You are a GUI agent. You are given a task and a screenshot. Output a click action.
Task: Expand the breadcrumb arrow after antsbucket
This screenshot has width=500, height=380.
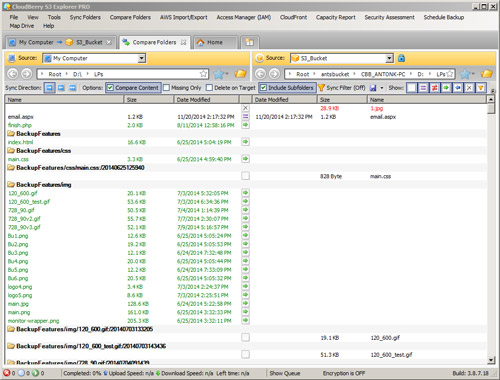click(354, 74)
